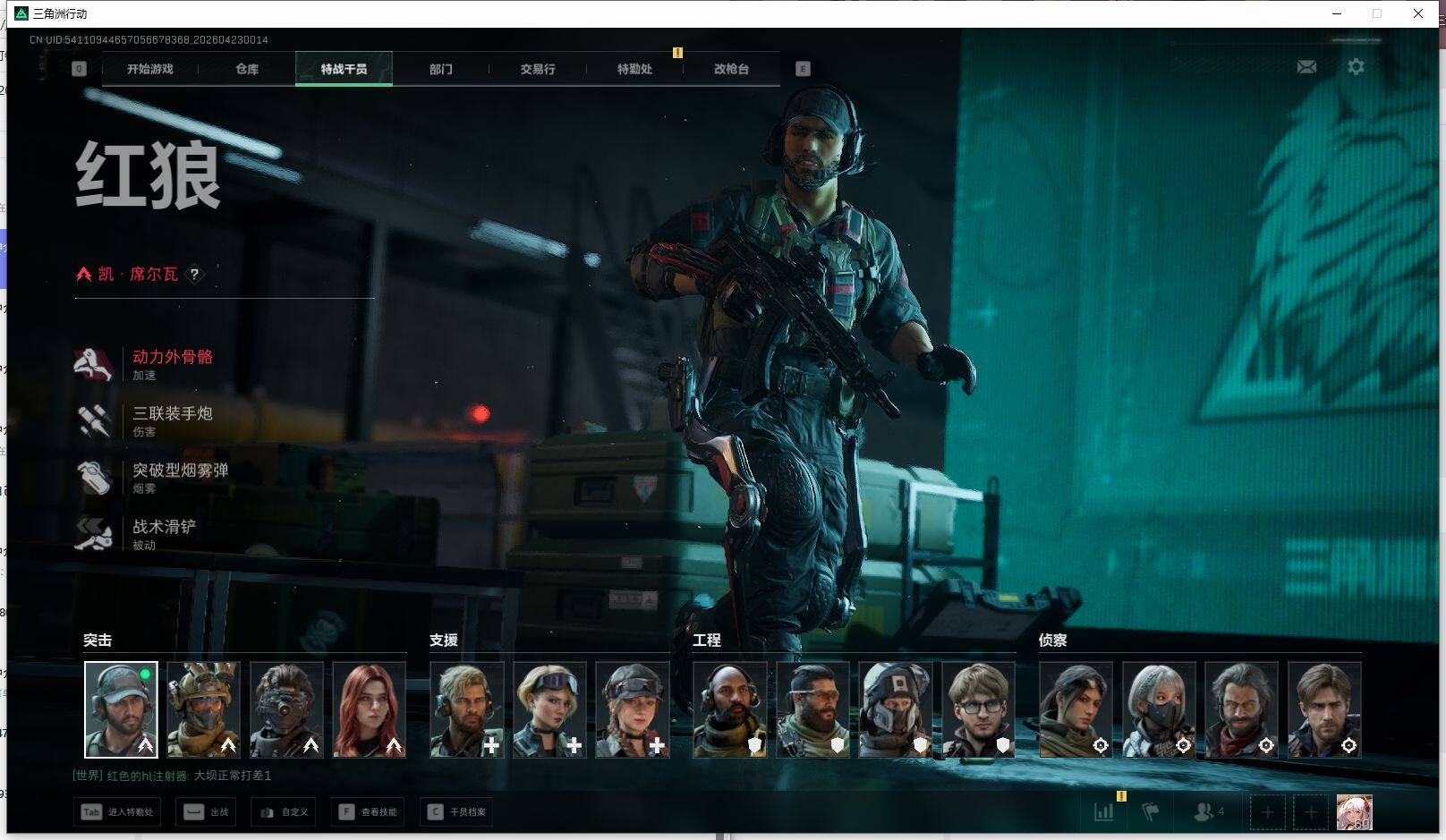This screenshot has width=1446, height=840.
Task: Select the 突破型烟雾弹 skill icon
Action: click(94, 478)
